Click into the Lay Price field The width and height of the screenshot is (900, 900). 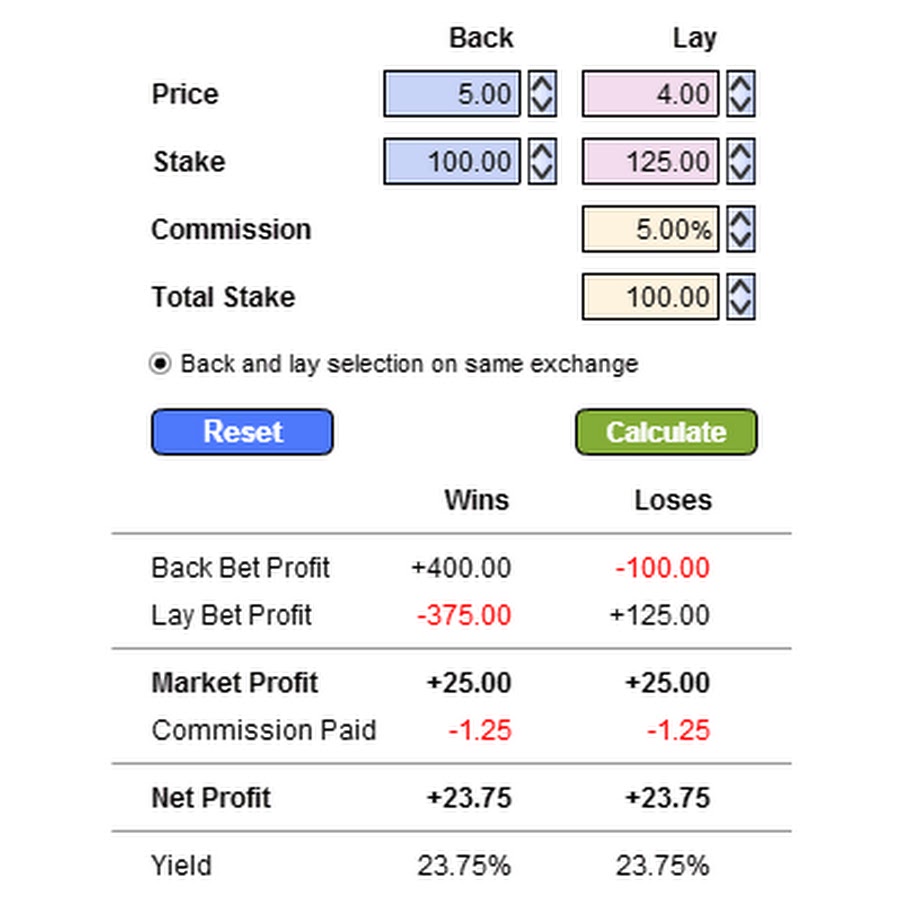tap(650, 95)
